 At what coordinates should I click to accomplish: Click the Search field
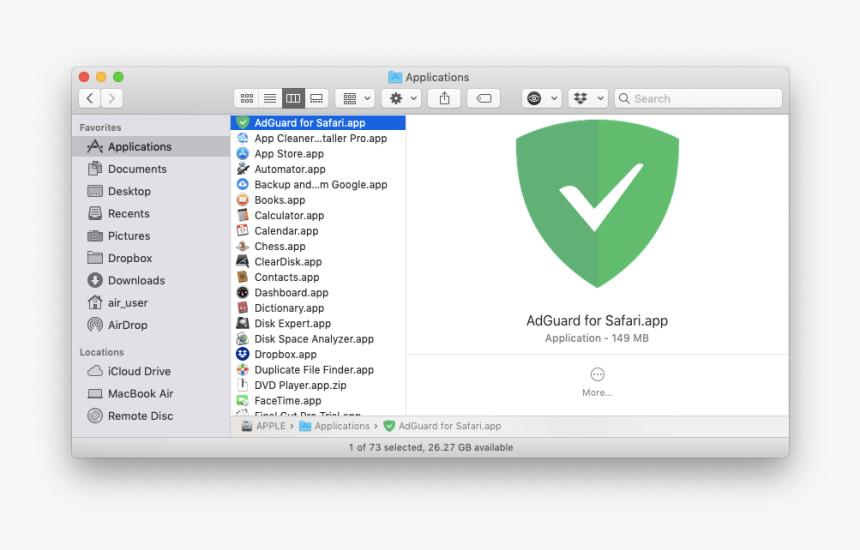(698, 98)
